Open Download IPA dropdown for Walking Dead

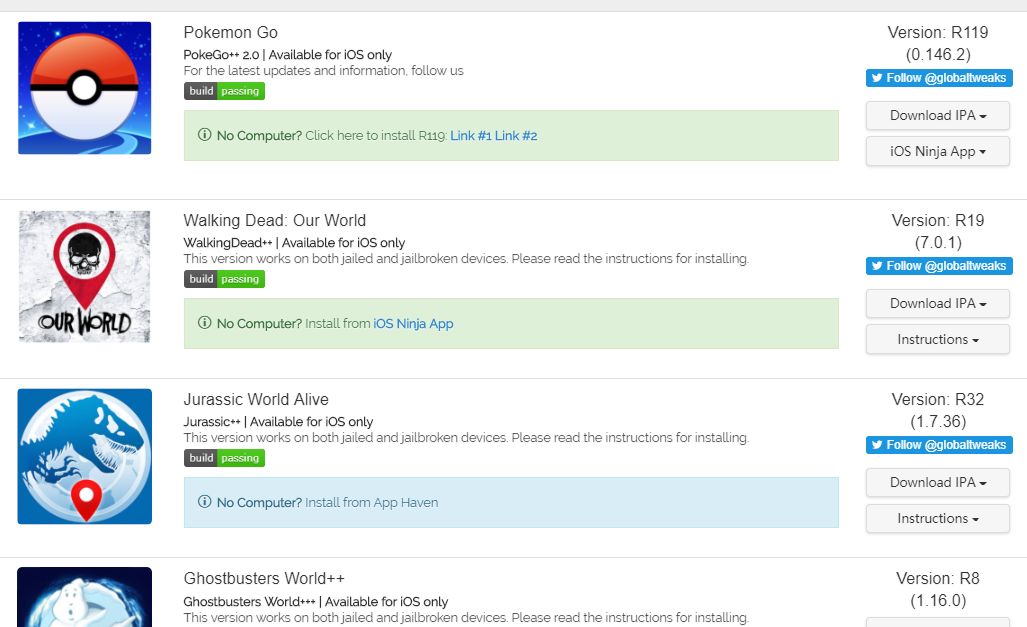[x=937, y=304]
